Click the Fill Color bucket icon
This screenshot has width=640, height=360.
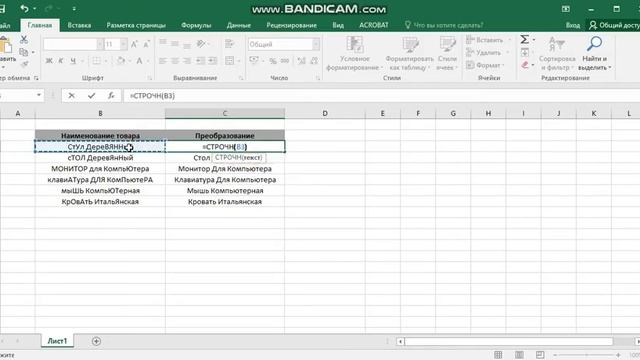120,61
